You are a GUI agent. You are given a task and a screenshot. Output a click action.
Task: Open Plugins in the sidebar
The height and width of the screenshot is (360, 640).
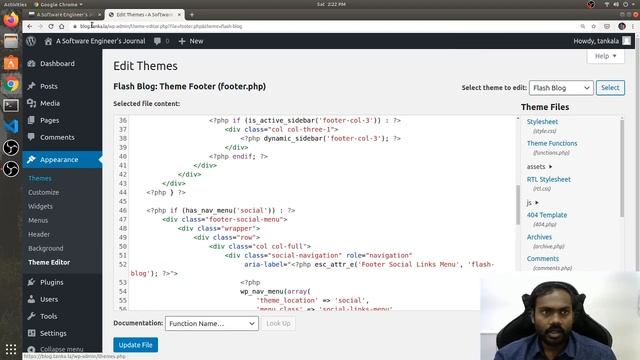51,282
